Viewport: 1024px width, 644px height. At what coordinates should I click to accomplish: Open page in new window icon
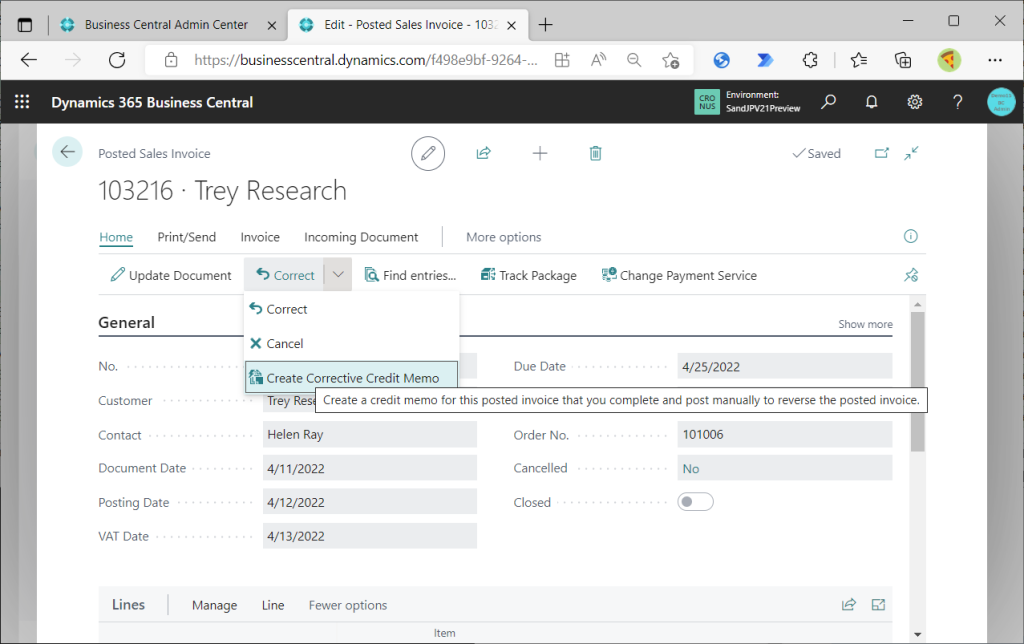[882, 153]
